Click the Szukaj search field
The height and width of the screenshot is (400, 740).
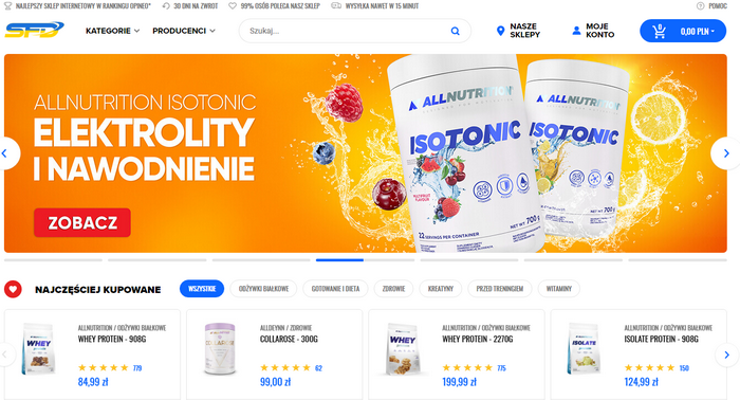click(x=347, y=31)
